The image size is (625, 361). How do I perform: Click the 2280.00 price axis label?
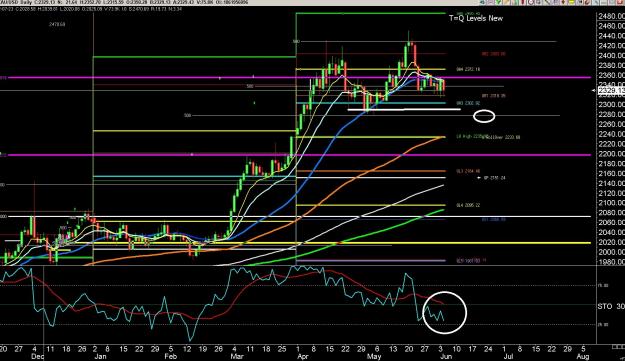[x=612, y=114]
